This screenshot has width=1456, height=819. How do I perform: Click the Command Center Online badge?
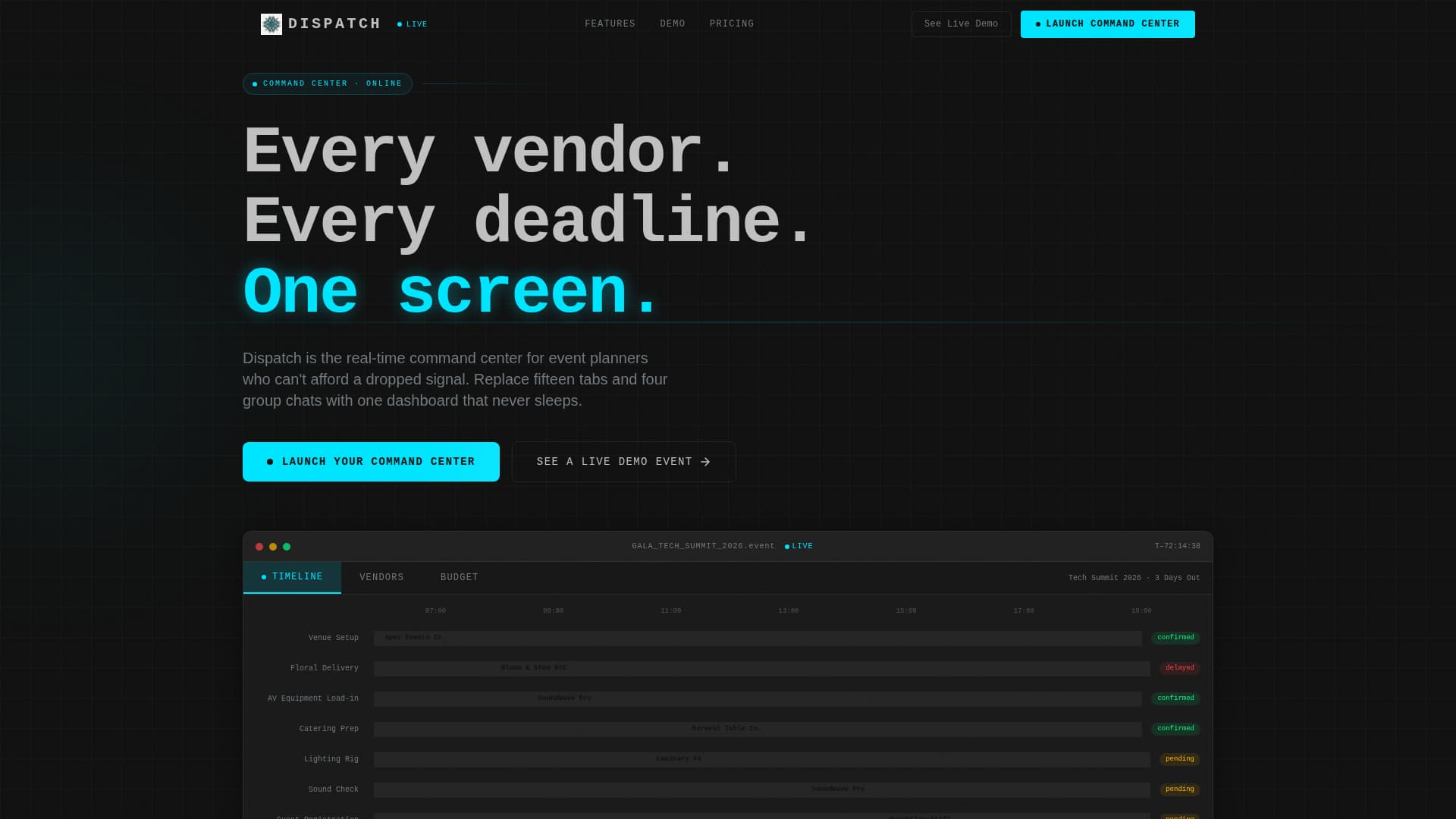coord(328,83)
